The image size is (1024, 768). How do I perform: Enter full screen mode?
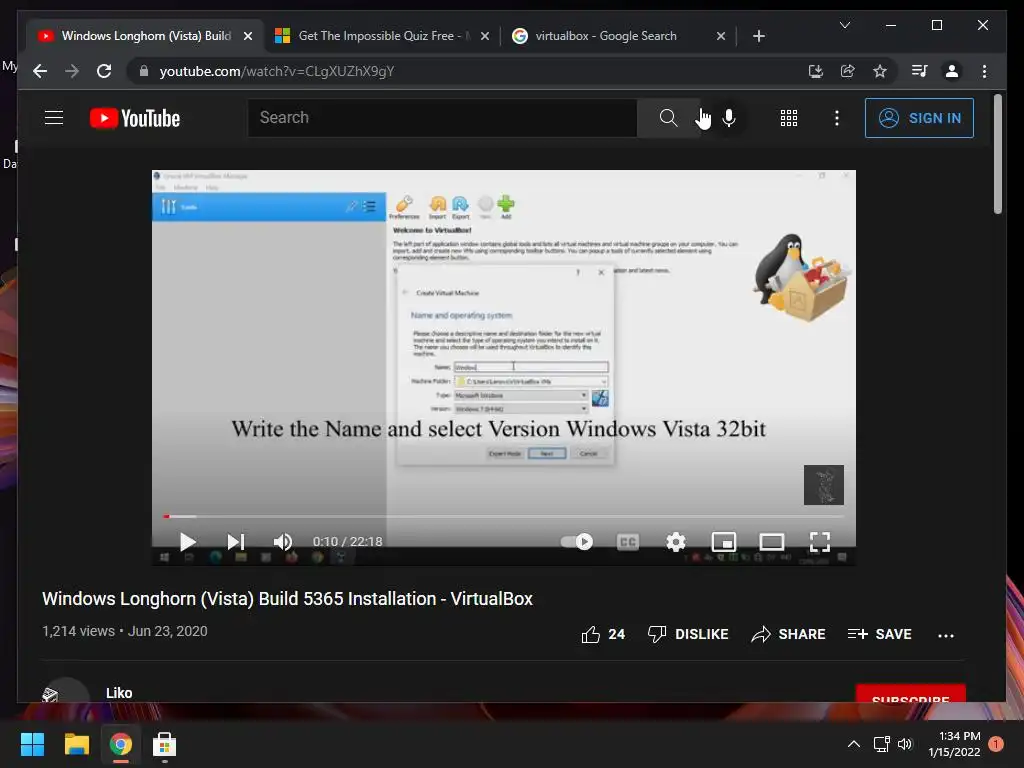click(820, 541)
